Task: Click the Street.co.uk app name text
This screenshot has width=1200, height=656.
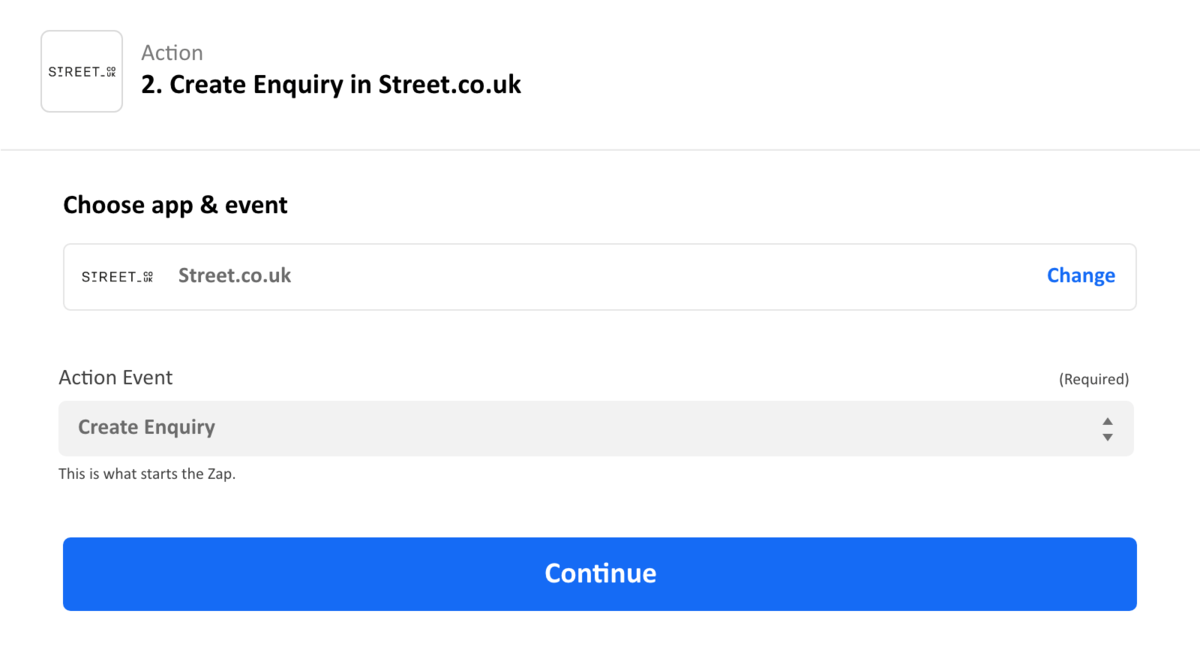Action: (x=234, y=276)
